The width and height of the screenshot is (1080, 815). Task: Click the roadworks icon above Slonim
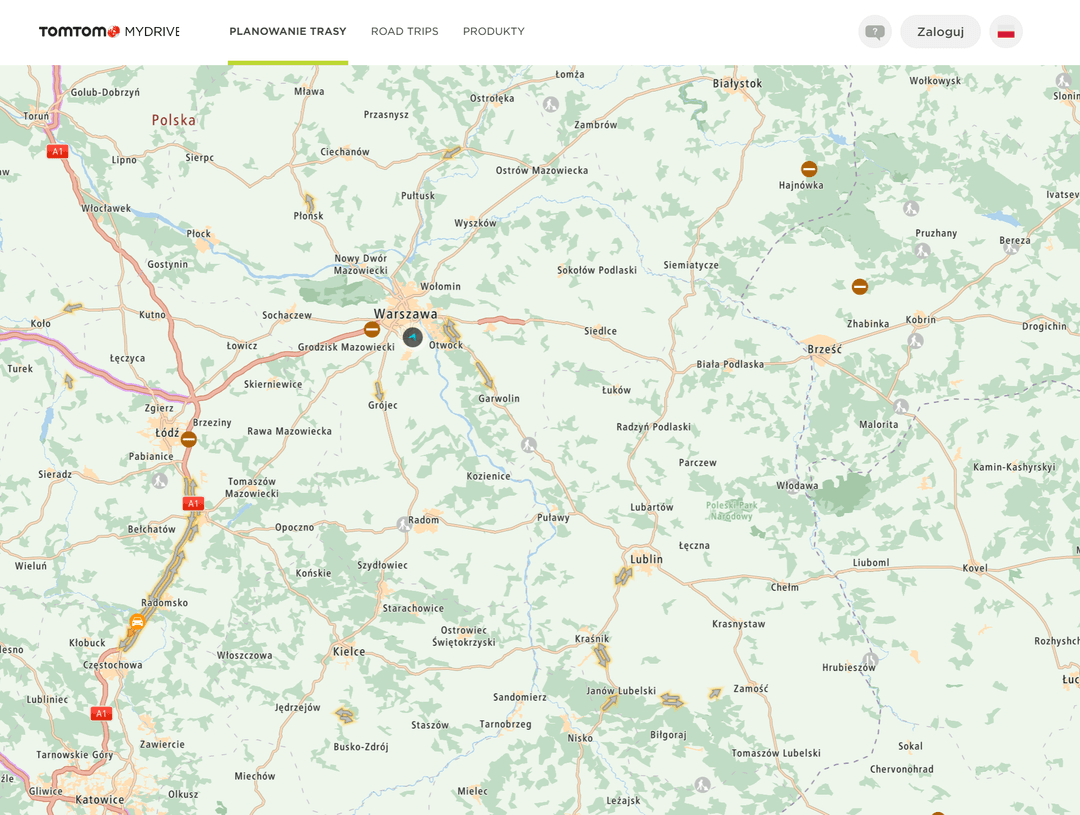1063,81
